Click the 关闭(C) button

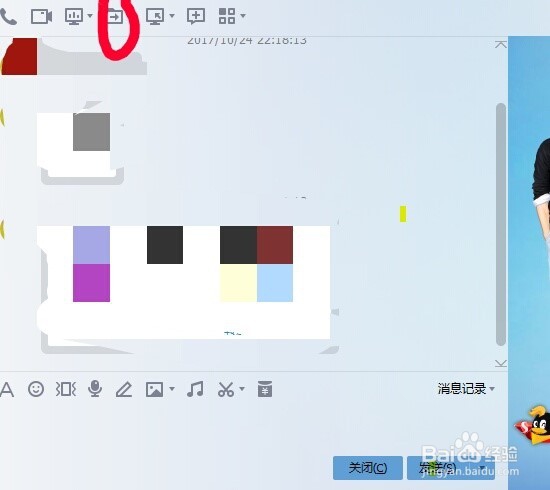point(368,468)
